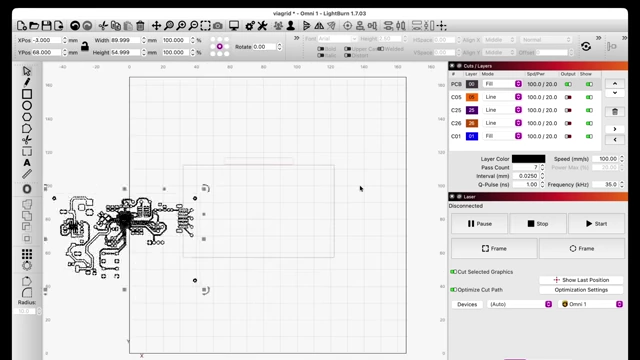Open Mode dropdown for C05 layer

click(x=502, y=97)
